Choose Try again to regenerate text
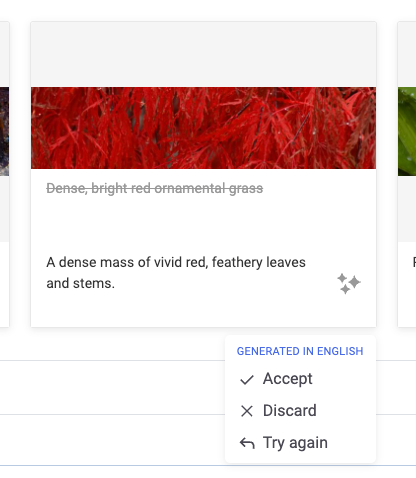This screenshot has width=416, height=478. pos(300,443)
